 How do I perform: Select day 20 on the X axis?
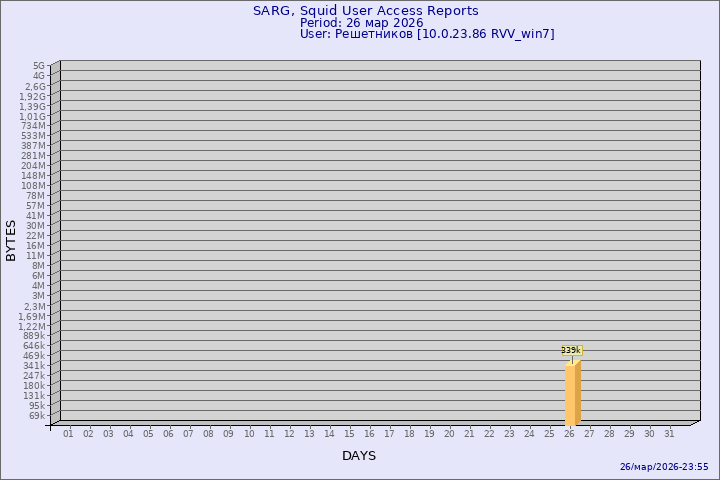(x=449, y=434)
